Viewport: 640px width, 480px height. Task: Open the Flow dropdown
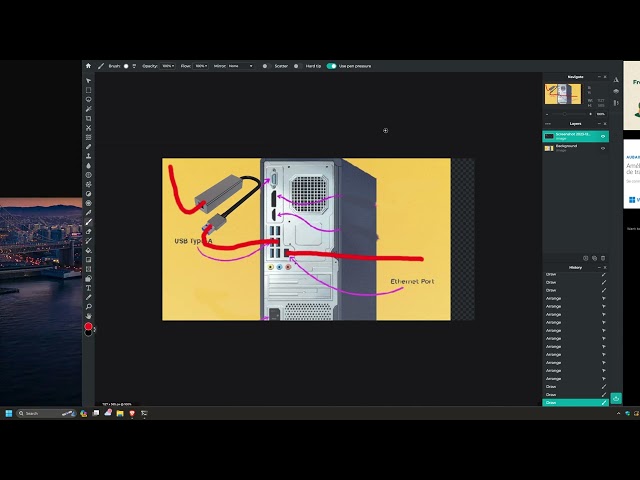point(201,66)
